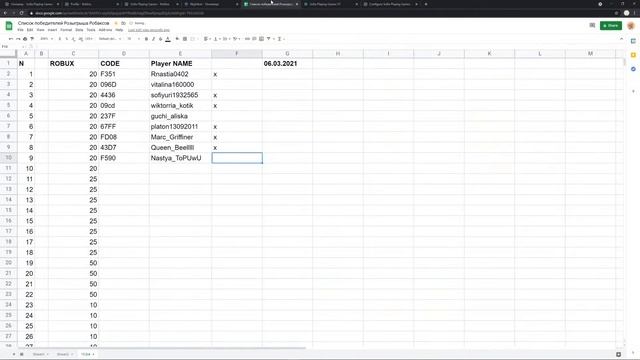Click the select-all corner box
This screenshot has width=640, height=360.
point(8,53)
